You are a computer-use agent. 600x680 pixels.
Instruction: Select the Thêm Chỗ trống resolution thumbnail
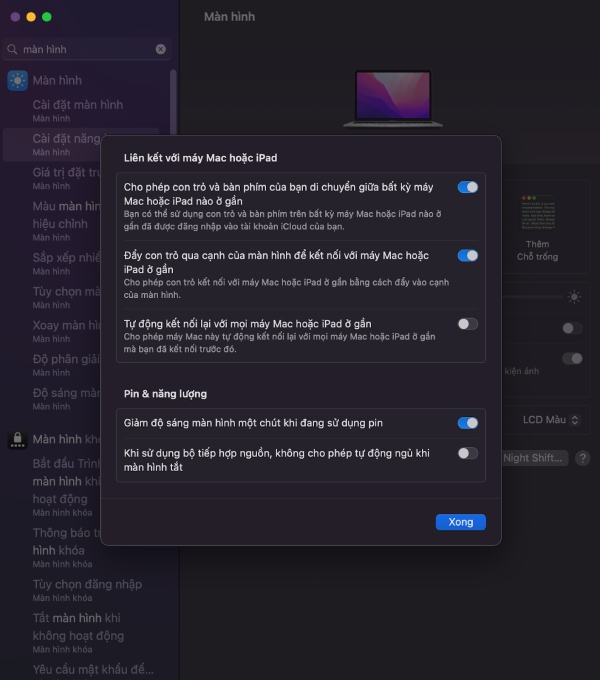(x=538, y=228)
